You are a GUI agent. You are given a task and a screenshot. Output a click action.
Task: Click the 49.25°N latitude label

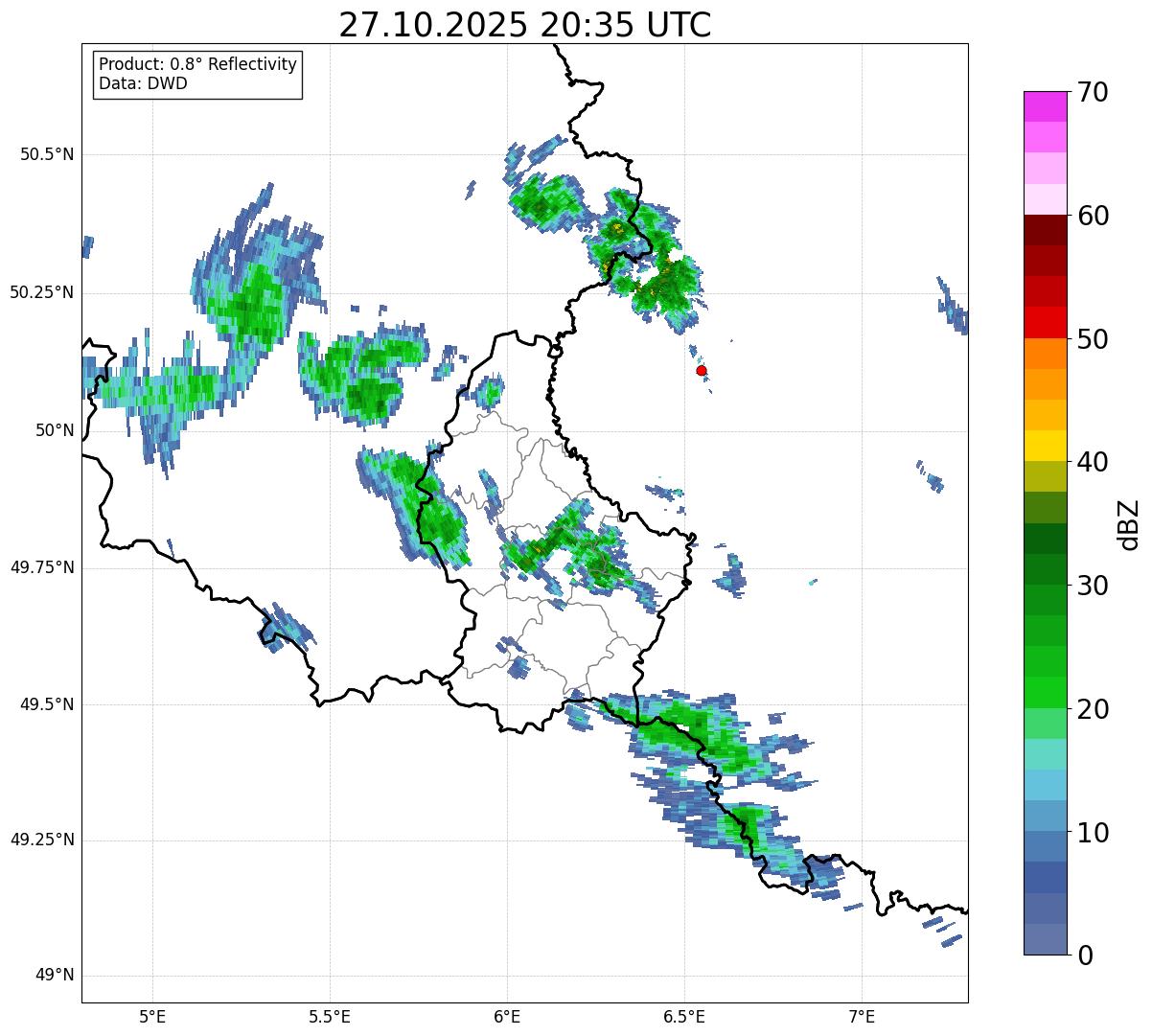pyautogui.click(x=42, y=840)
